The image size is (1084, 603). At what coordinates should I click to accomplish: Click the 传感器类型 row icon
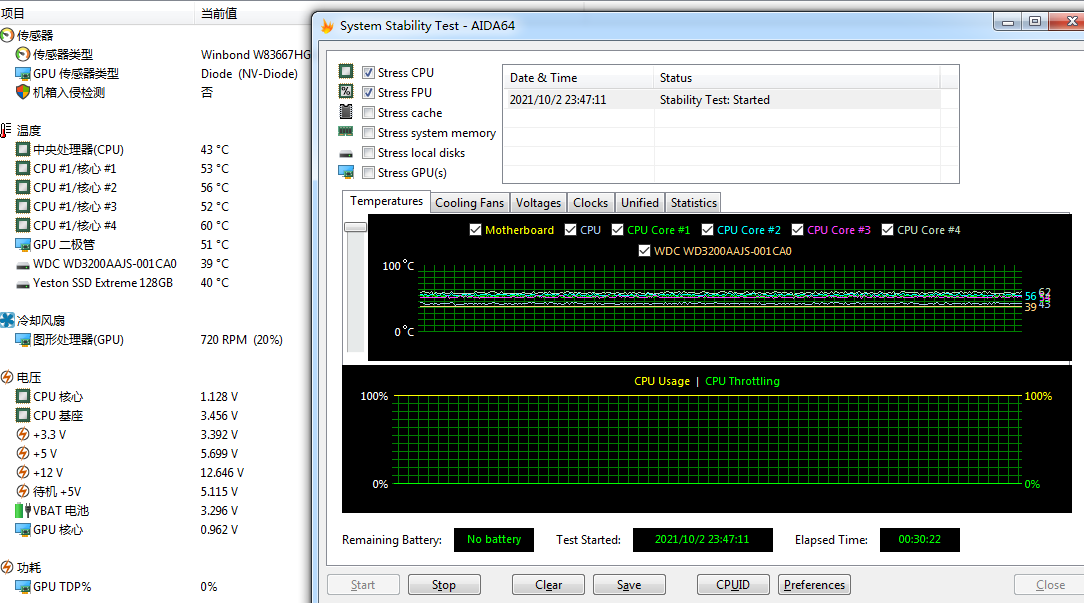(x=23, y=54)
